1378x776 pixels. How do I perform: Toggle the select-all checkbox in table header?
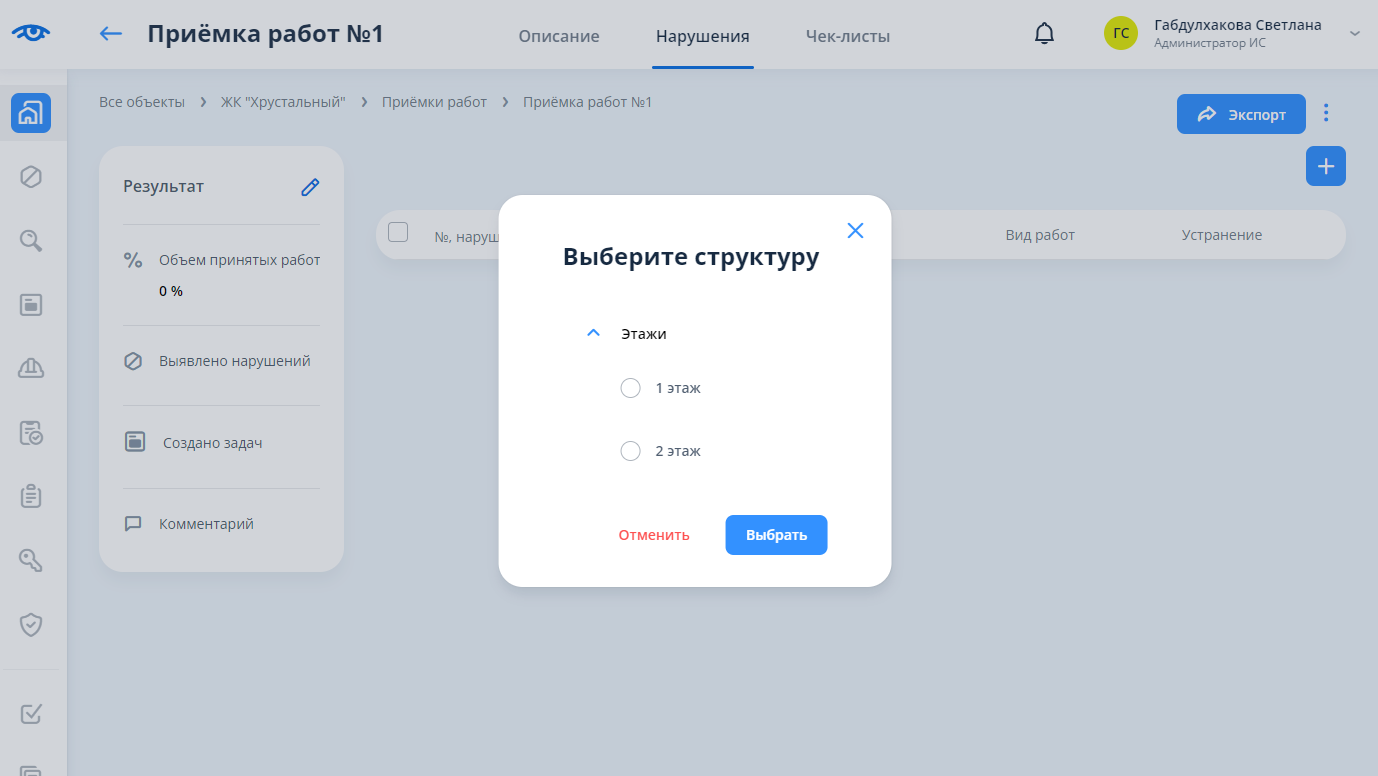398,232
